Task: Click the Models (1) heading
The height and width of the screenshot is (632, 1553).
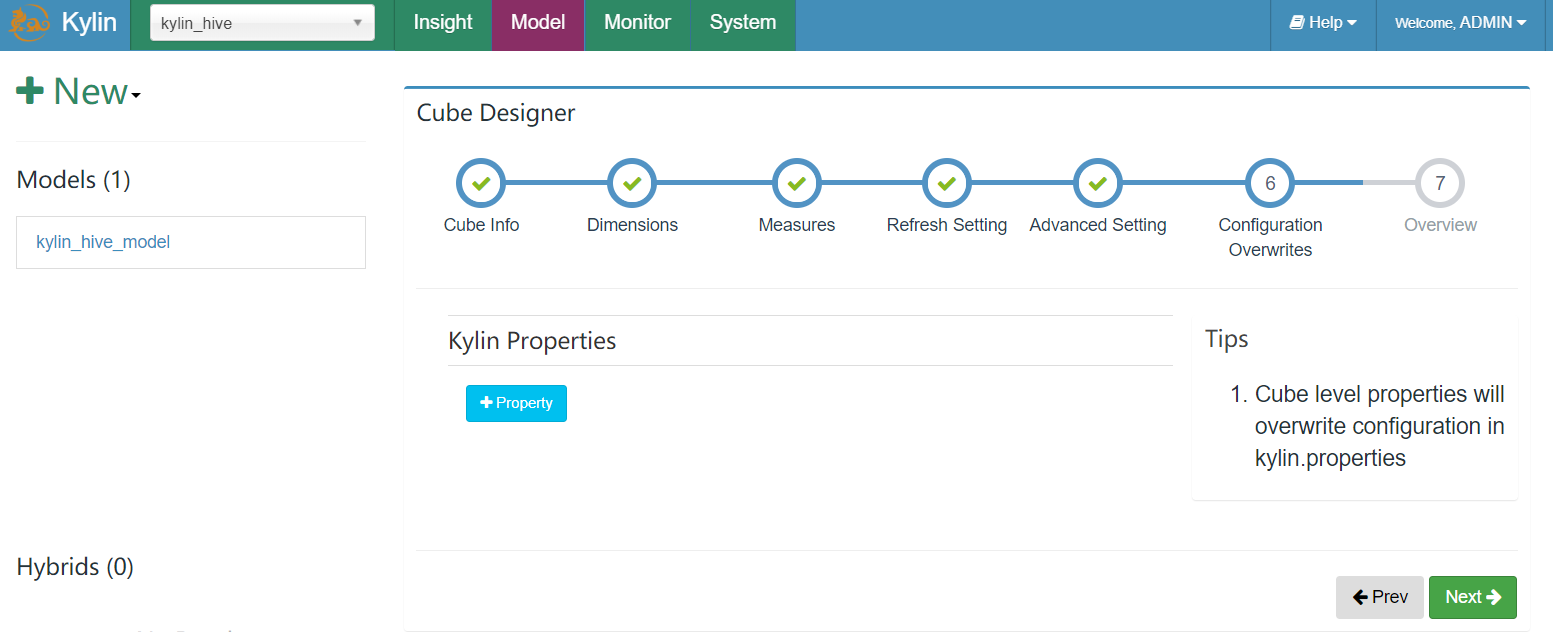Action: (x=74, y=180)
